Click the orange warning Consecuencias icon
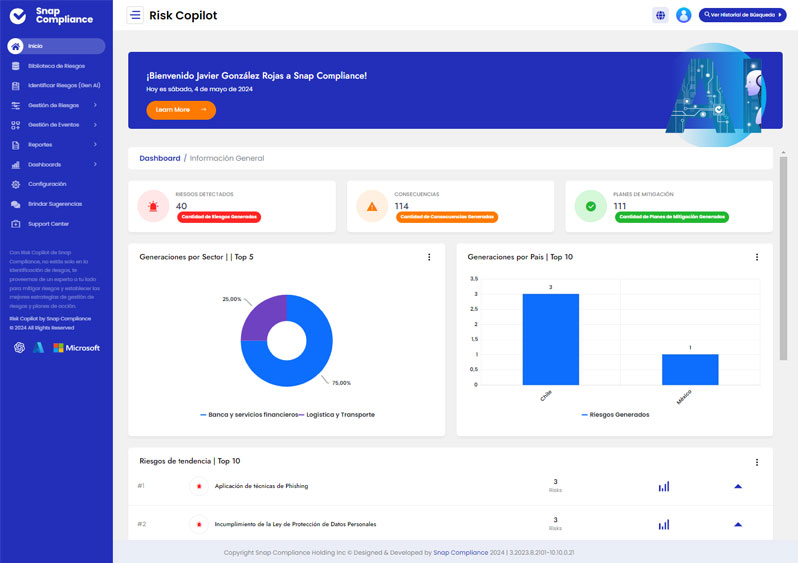This screenshot has height=563, width=798. [372, 206]
